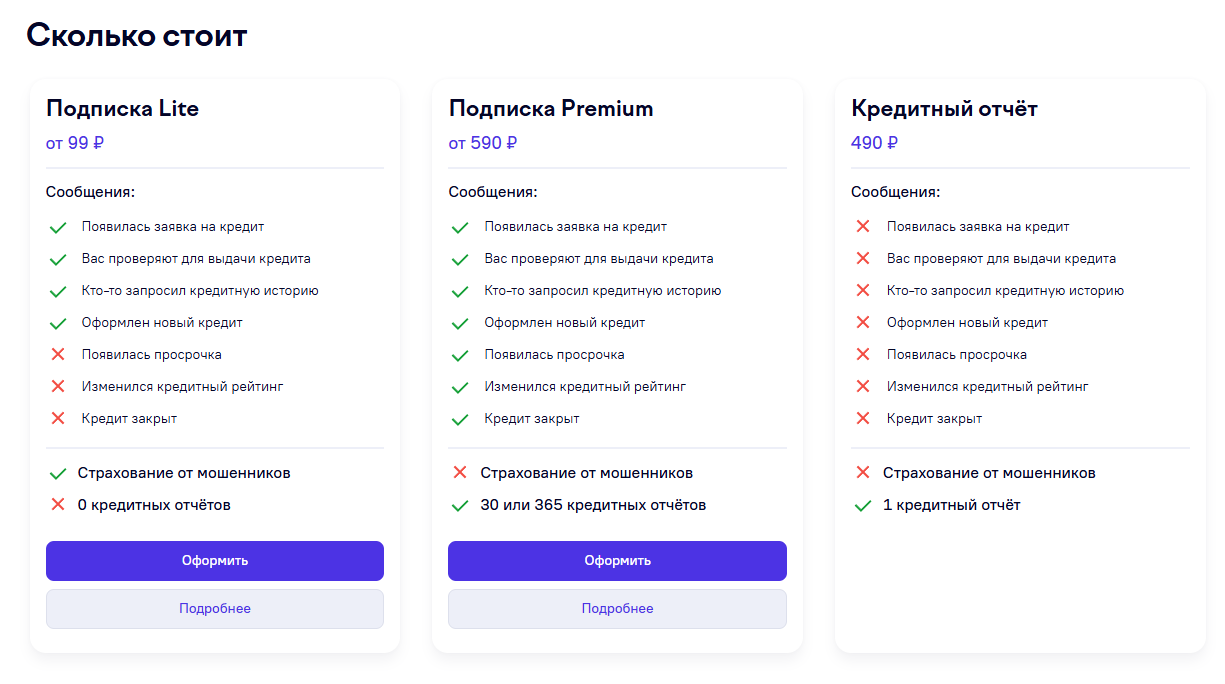Open 'Подробнее' for Подписка Lite

tap(215, 609)
